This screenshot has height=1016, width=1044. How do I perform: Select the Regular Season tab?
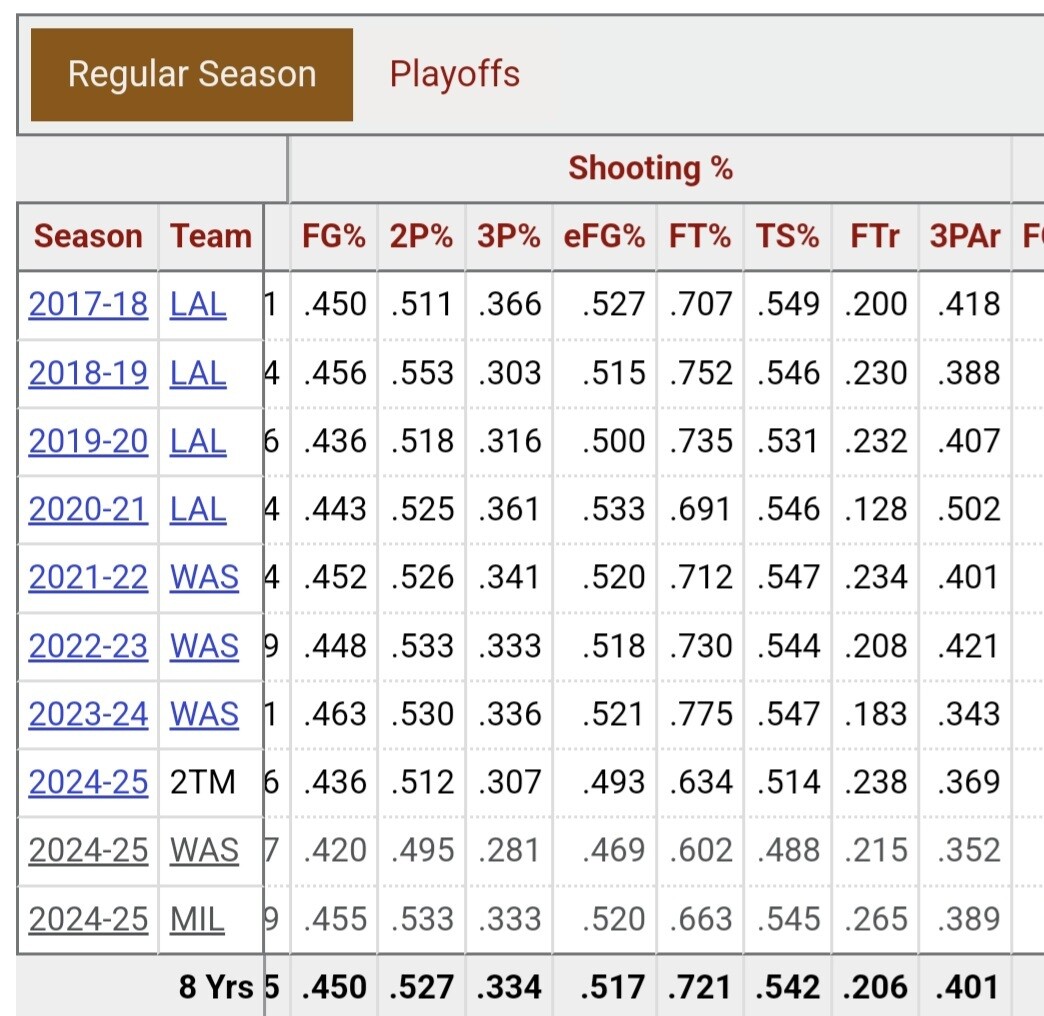(191, 74)
